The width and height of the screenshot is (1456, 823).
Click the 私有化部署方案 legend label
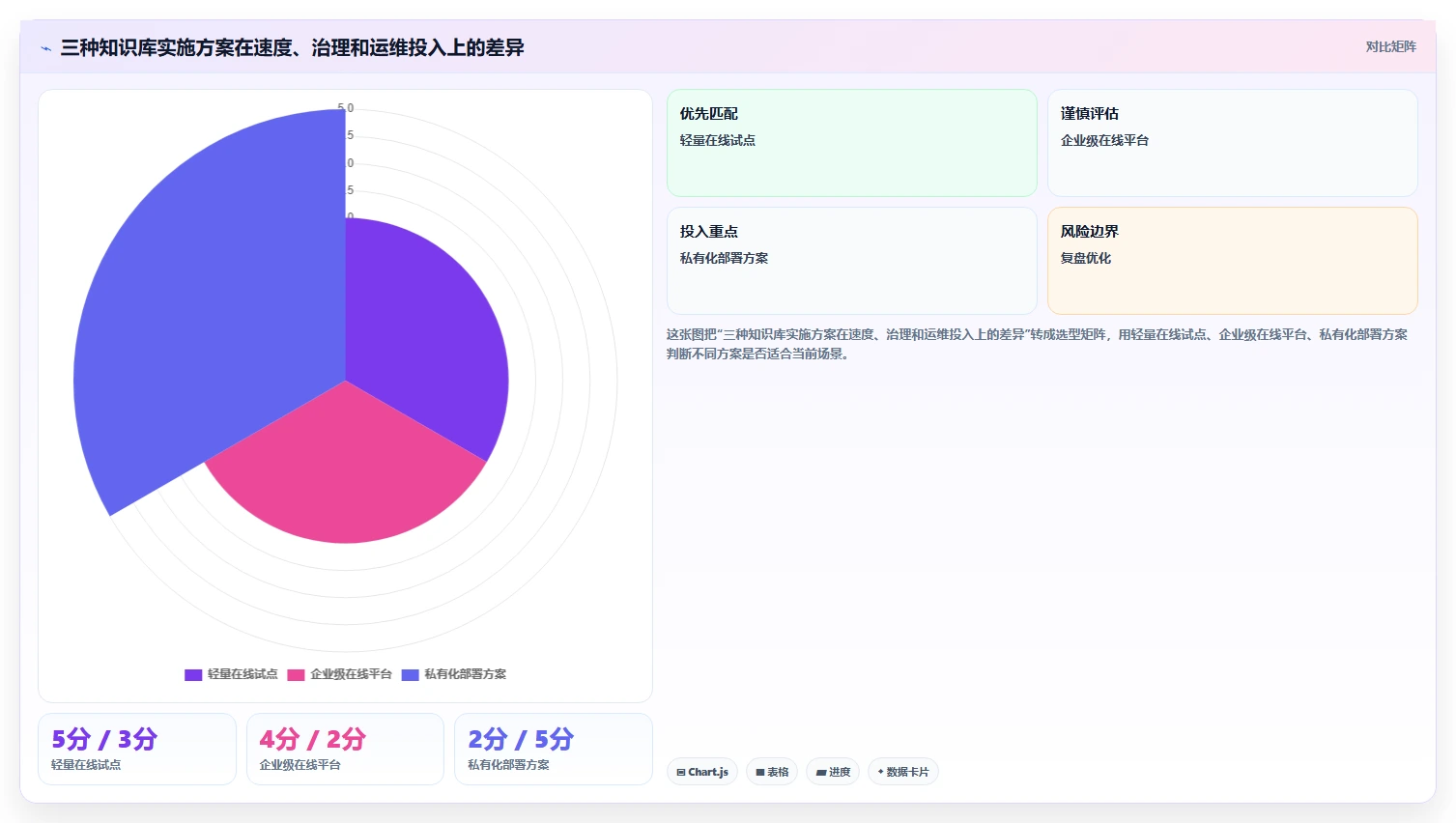point(465,674)
